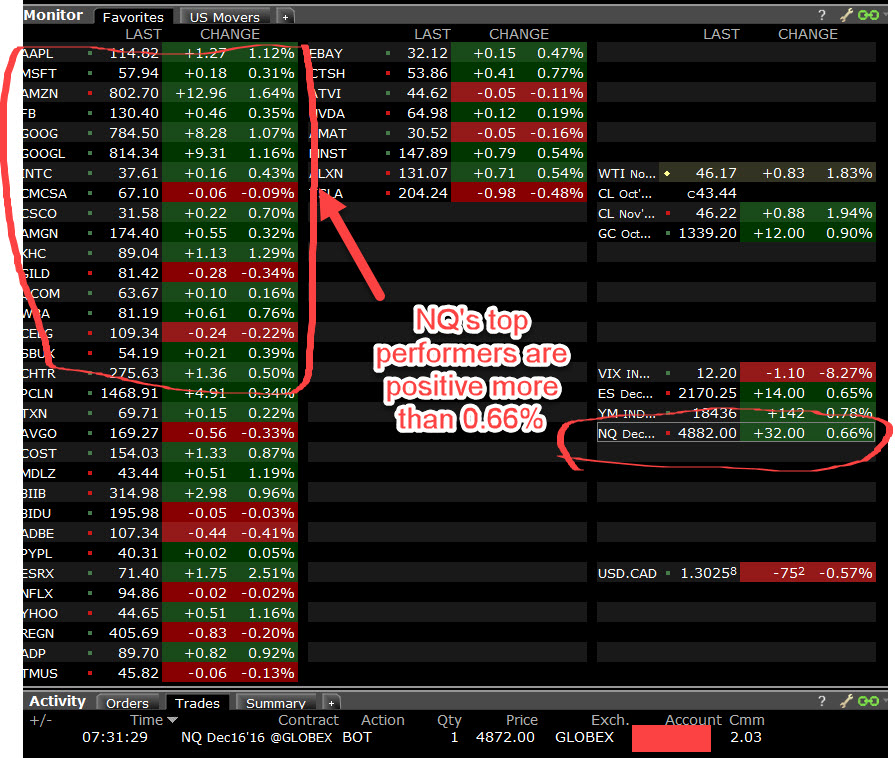The image size is (895, 758).
Task: Click Activity panel green link chain icon
Action: (869, 701)
